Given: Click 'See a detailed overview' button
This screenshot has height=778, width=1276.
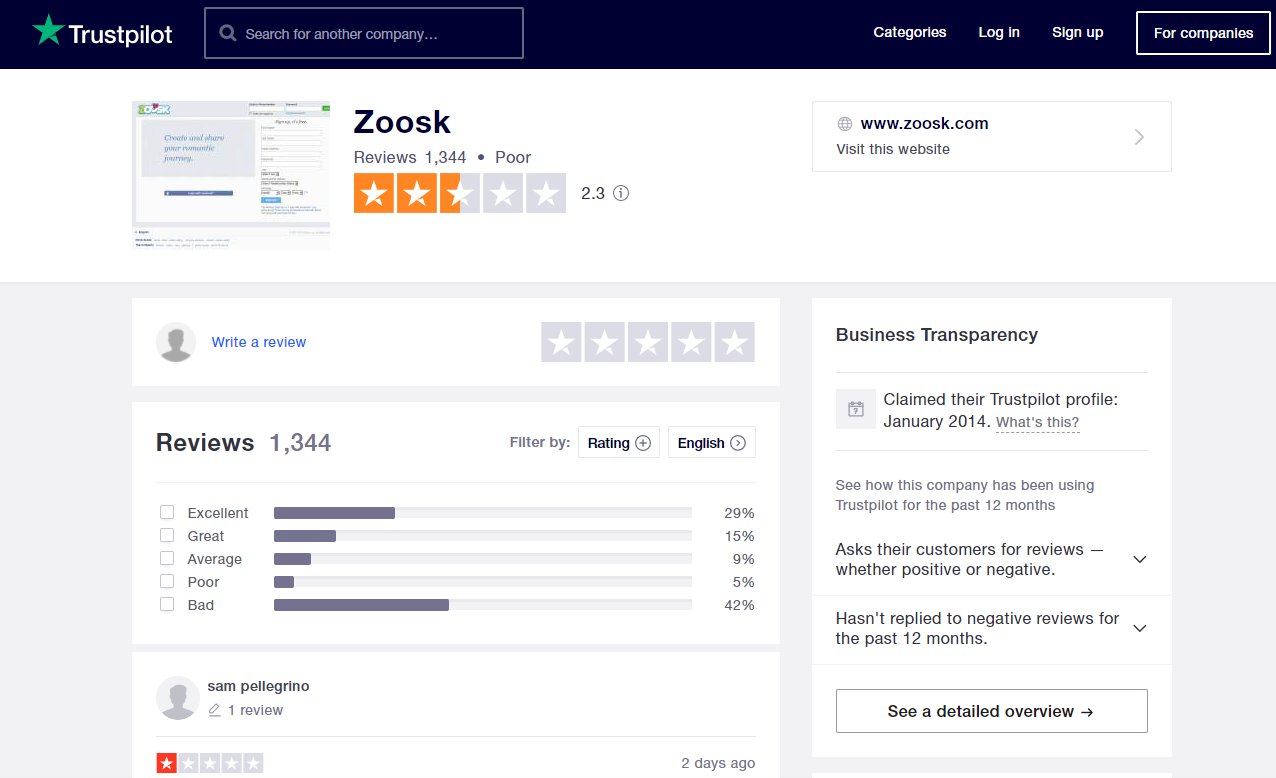Looking at the screenshot, I should click(x=991, y=711).
